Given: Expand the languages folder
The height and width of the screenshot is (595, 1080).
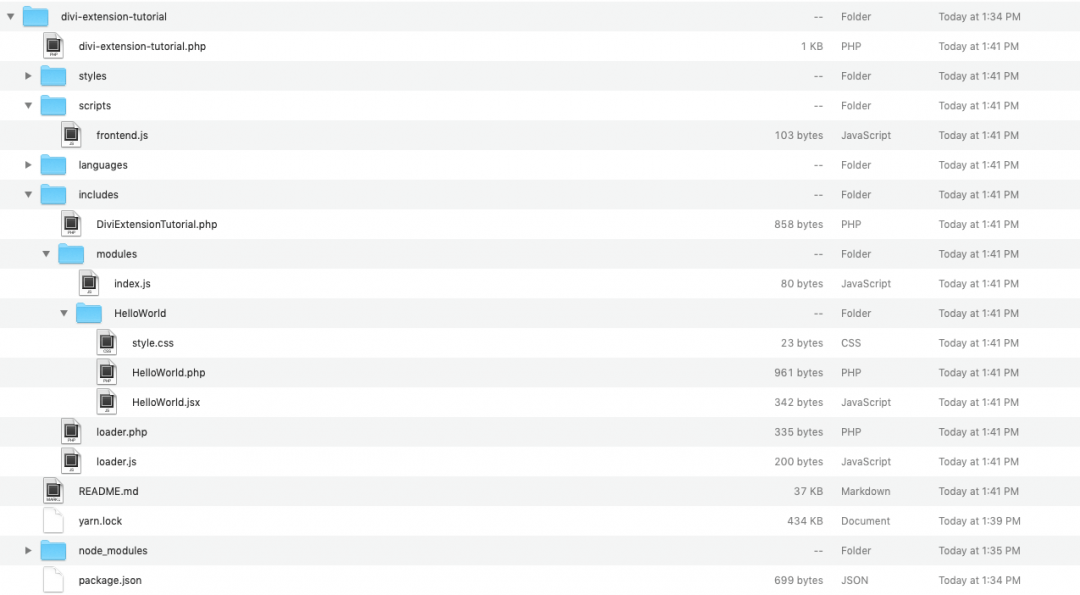Looking at the screenshot, I should tap(28, 165).
